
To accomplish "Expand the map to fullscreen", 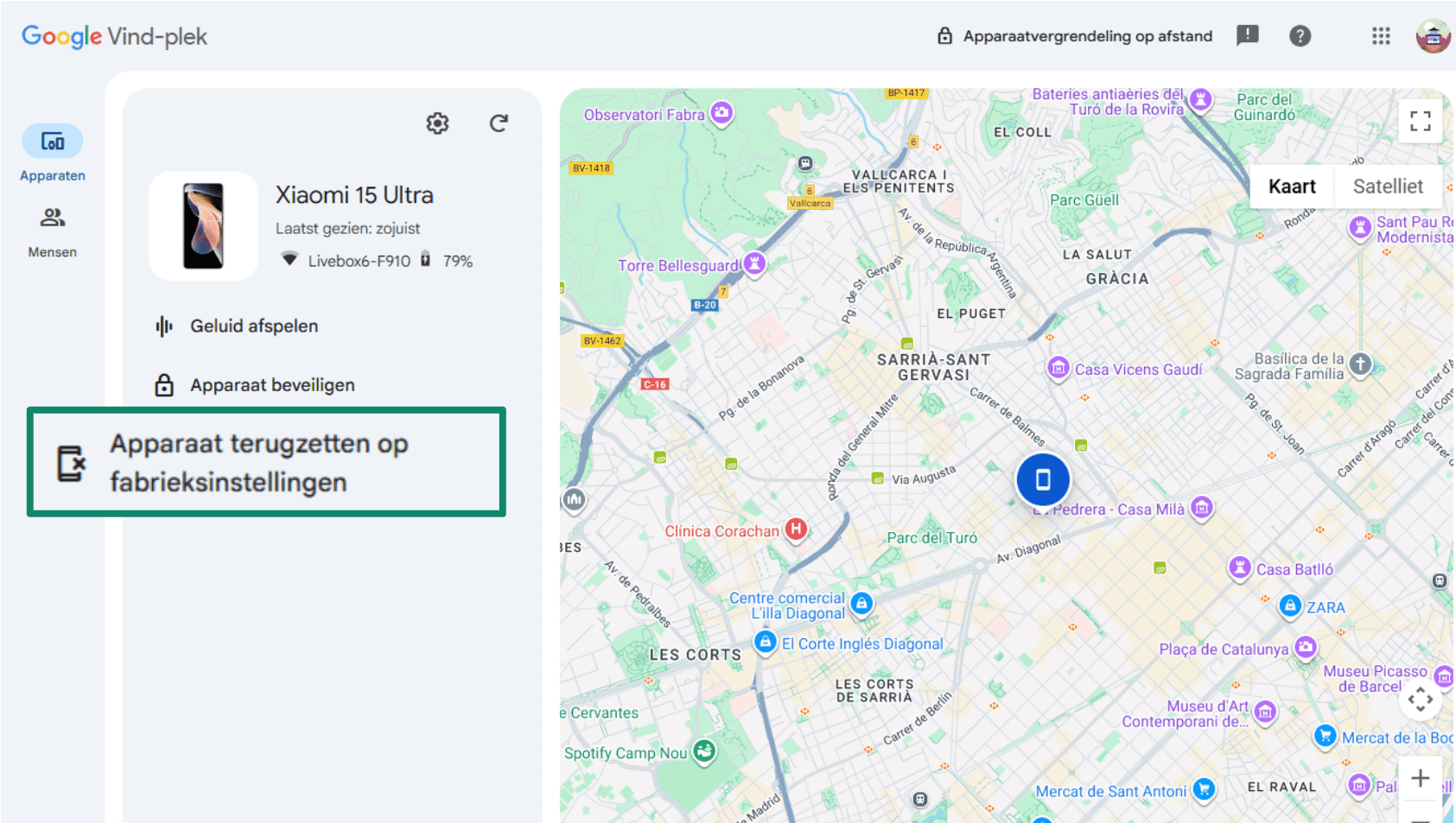I will tap(1420, 121).
